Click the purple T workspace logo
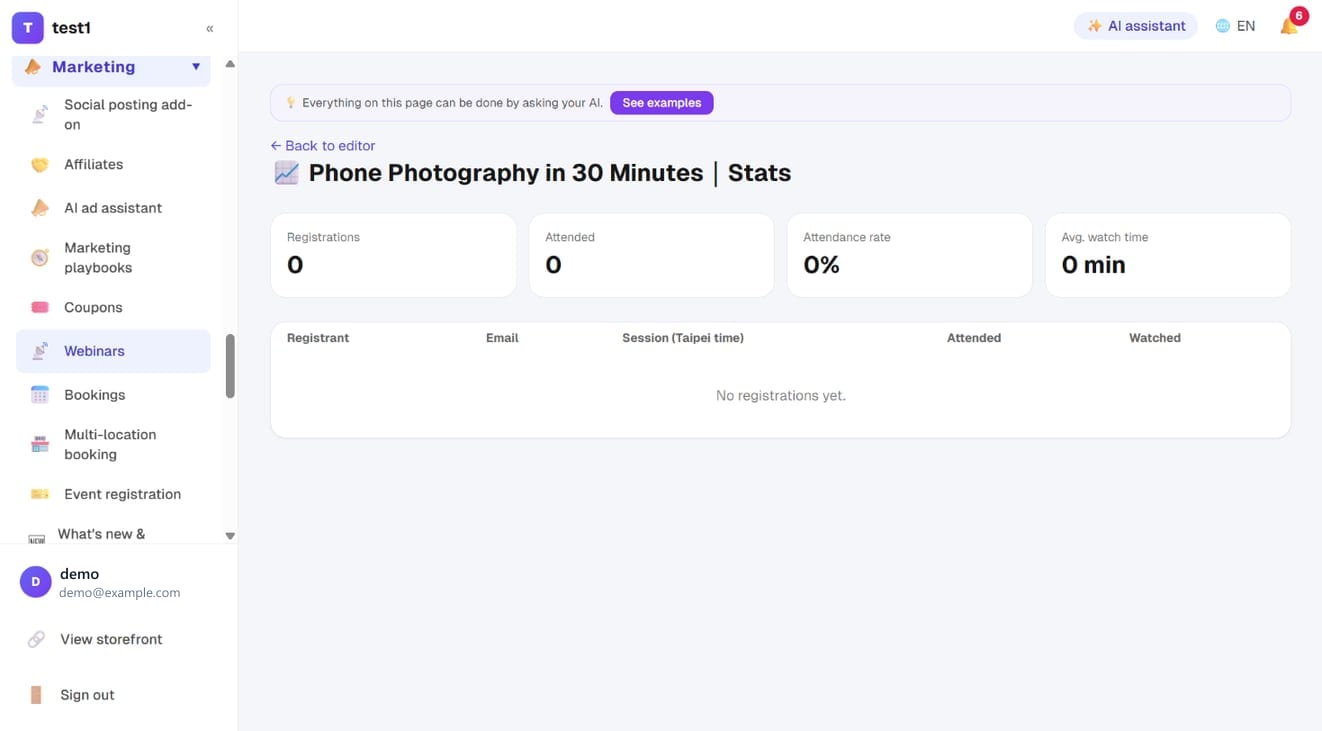The width and height of the screenshot is (1322, 731). click(x=27, y=28)
